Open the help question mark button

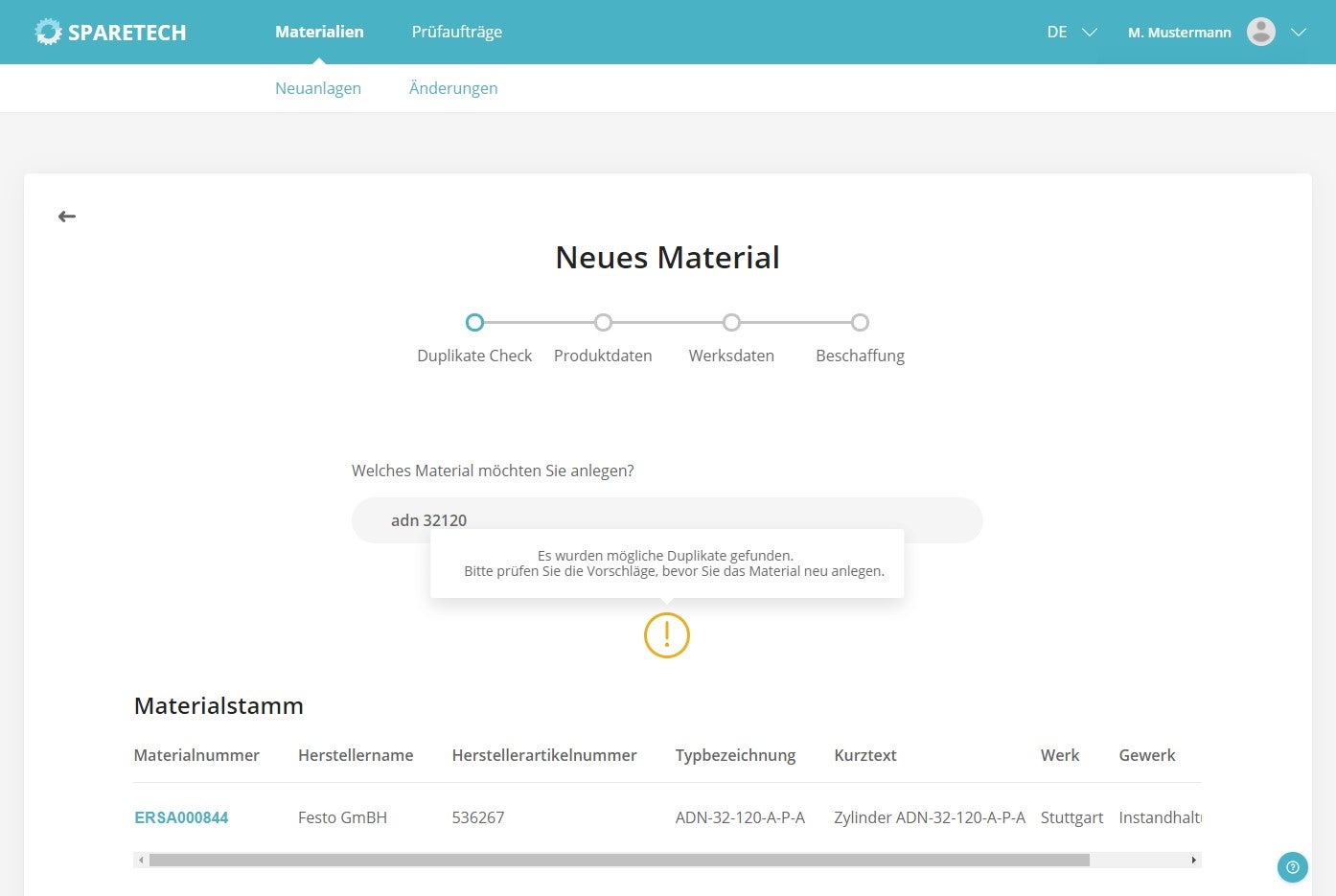point(1292,867)
